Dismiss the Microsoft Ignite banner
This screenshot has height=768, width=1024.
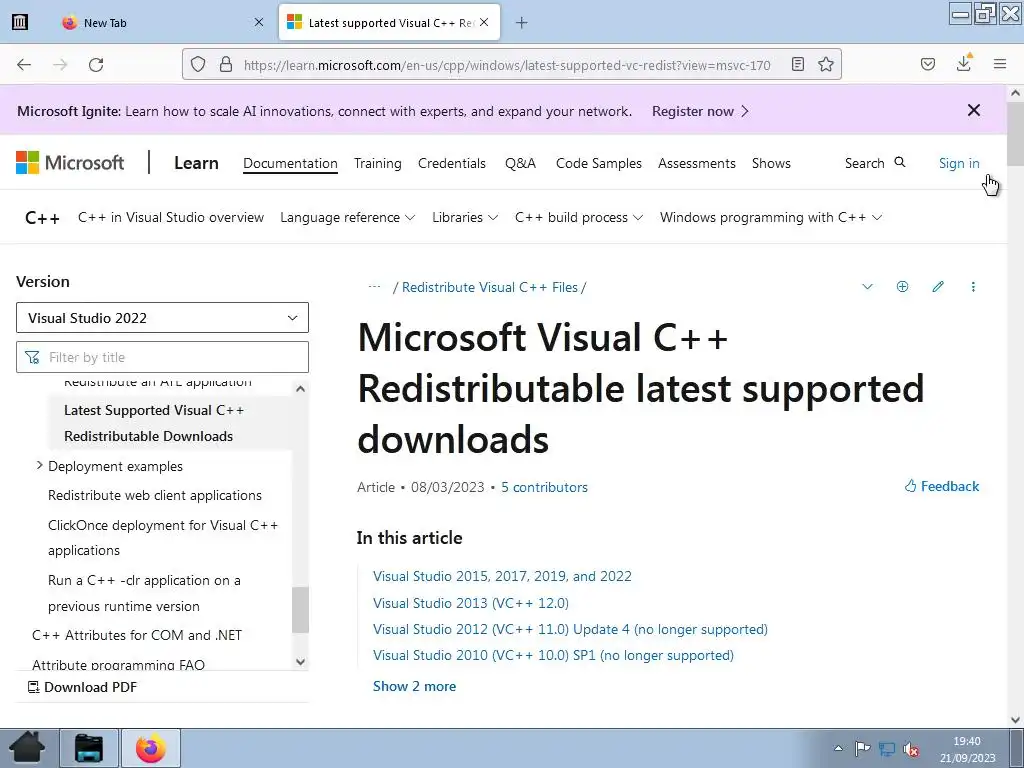point(974,110)
